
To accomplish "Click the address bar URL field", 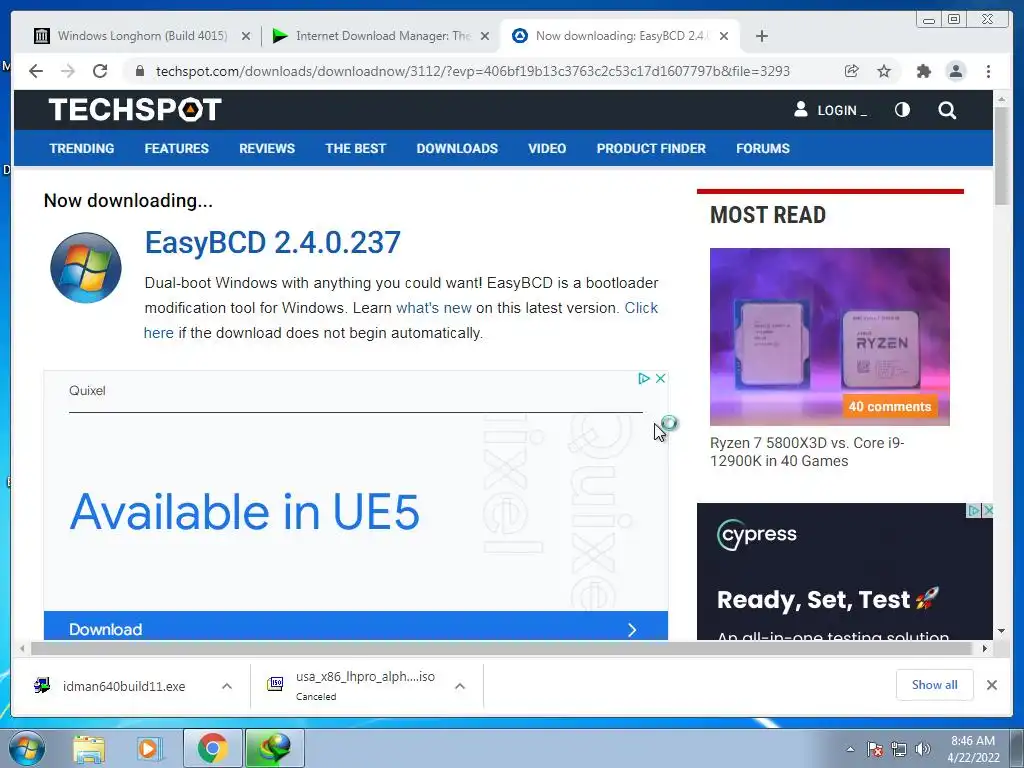I will (473, 71).
